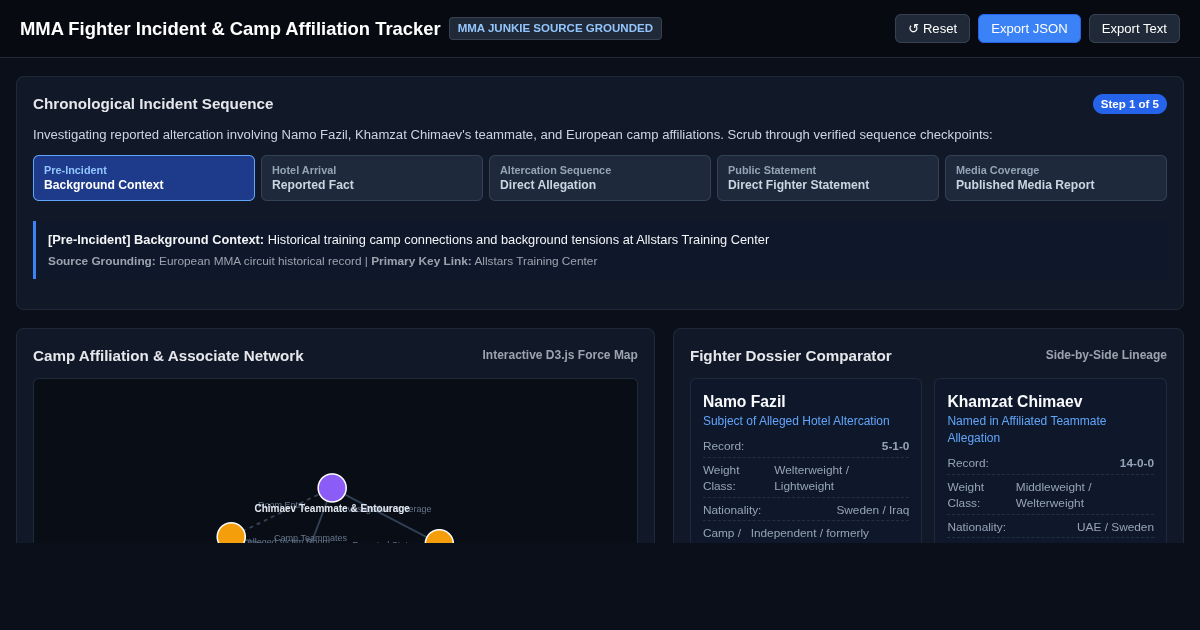Click the Chronological Incident Sequence heading

[x=153, y=104]
